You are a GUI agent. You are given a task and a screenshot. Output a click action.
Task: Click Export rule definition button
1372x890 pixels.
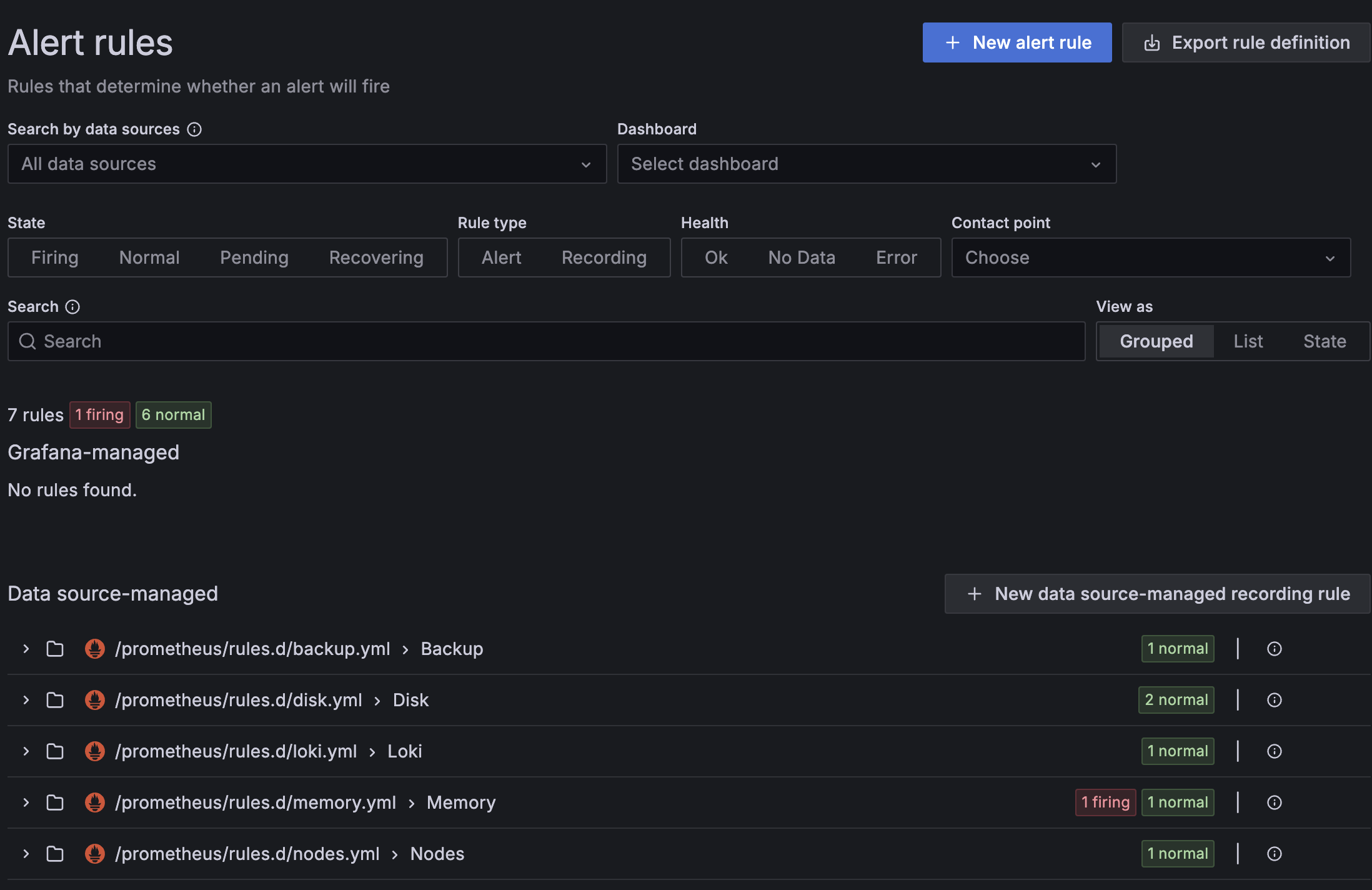pos(1246,42)
